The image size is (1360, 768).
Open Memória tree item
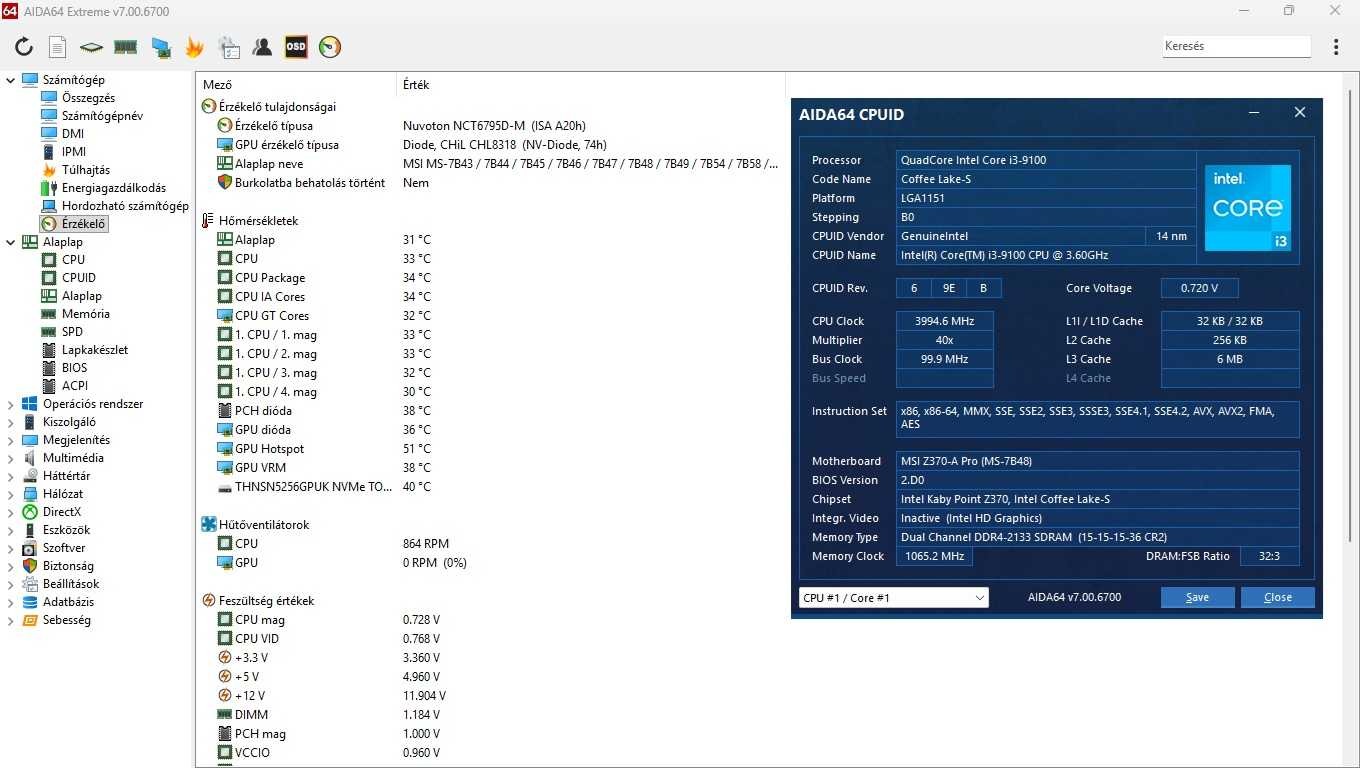tap(86, 314)
